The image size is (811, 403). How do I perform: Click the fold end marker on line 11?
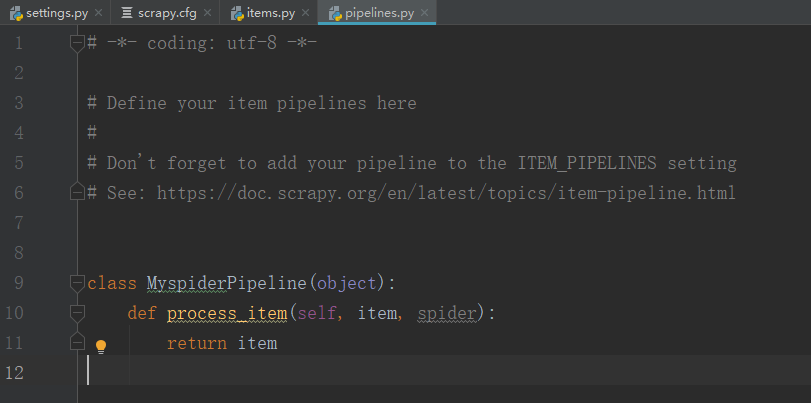(77, 342)
